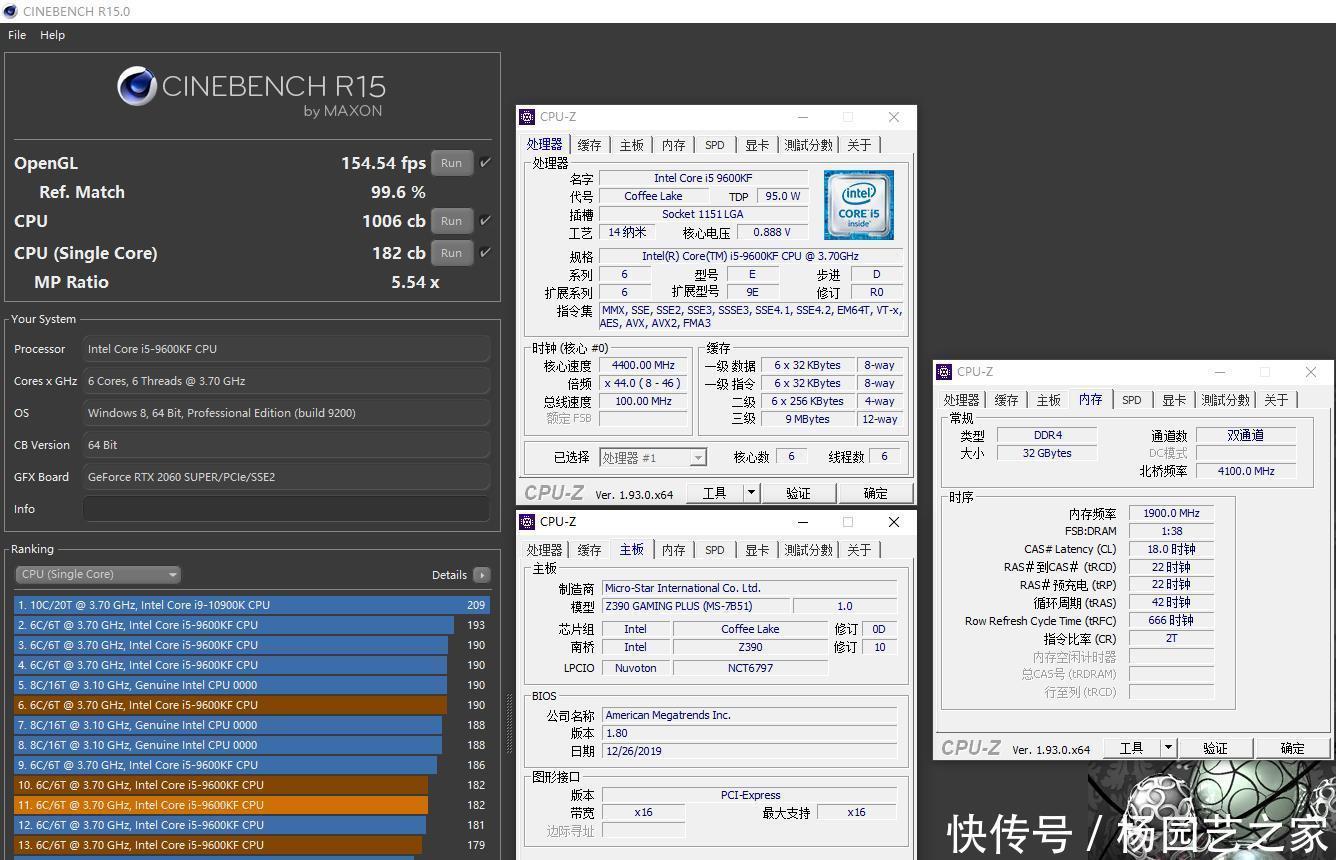
Task: Switch to 测试分数 tab in memory CPU-Z window
Action: tap(1225, 400)
